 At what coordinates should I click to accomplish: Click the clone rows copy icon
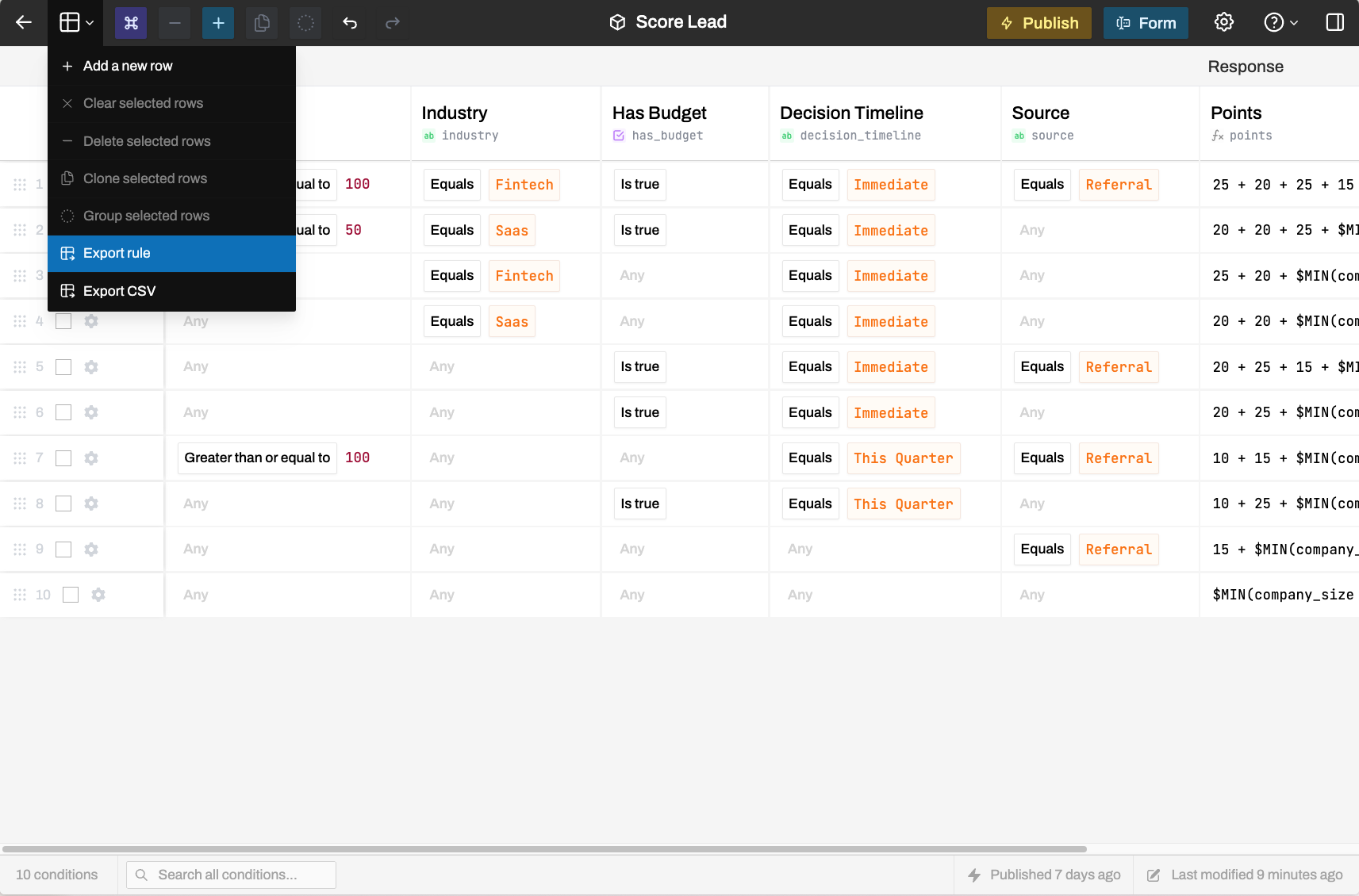click(262, 23)
